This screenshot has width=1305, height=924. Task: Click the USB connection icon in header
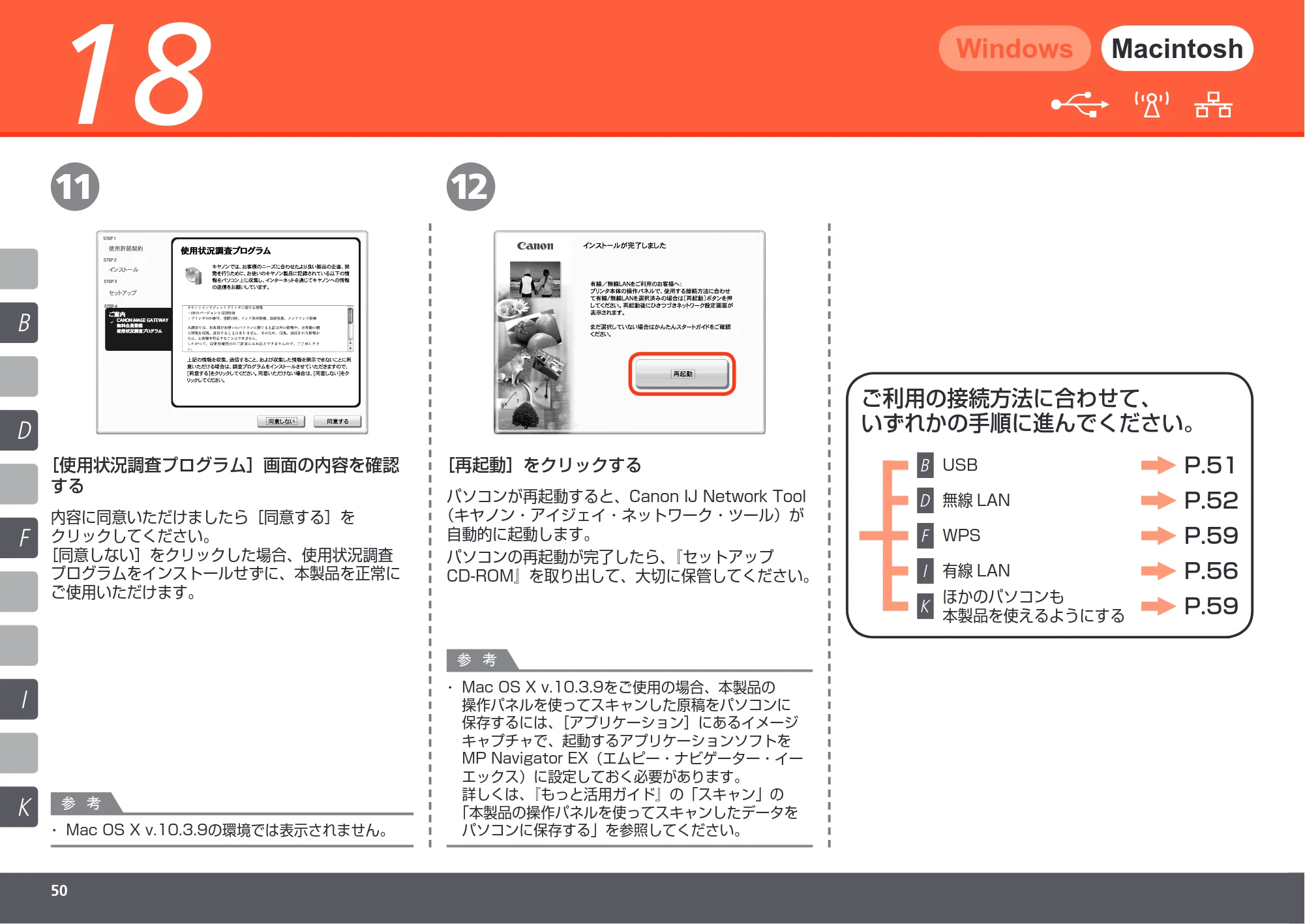[x=1079, y=104]
